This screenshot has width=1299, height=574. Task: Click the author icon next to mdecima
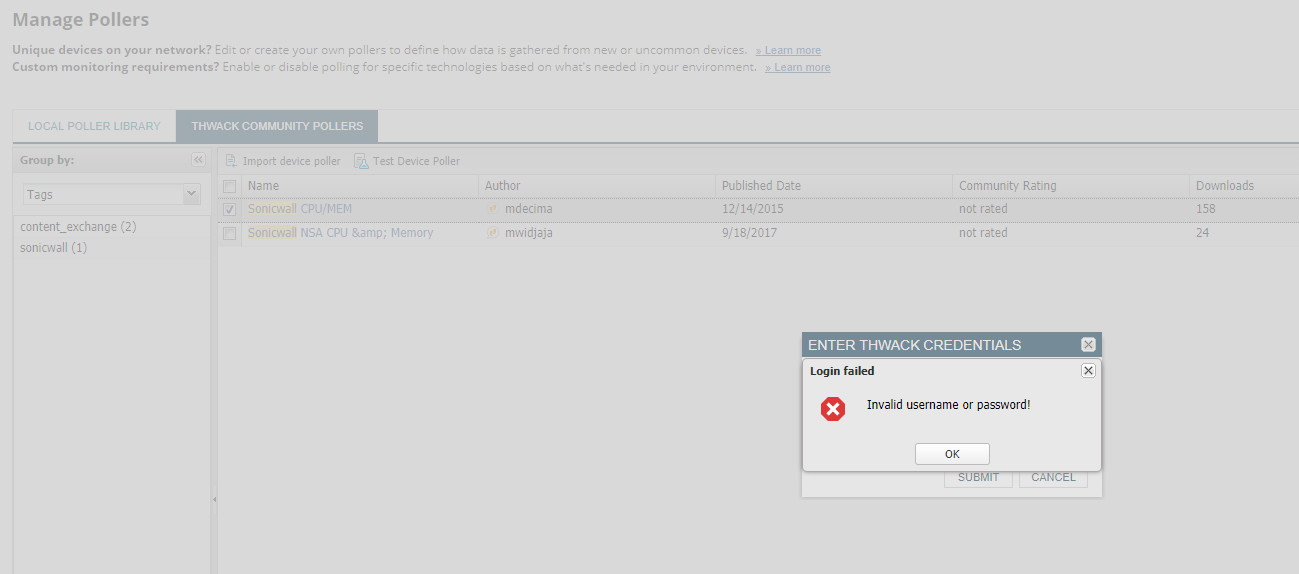pos(492,209)
